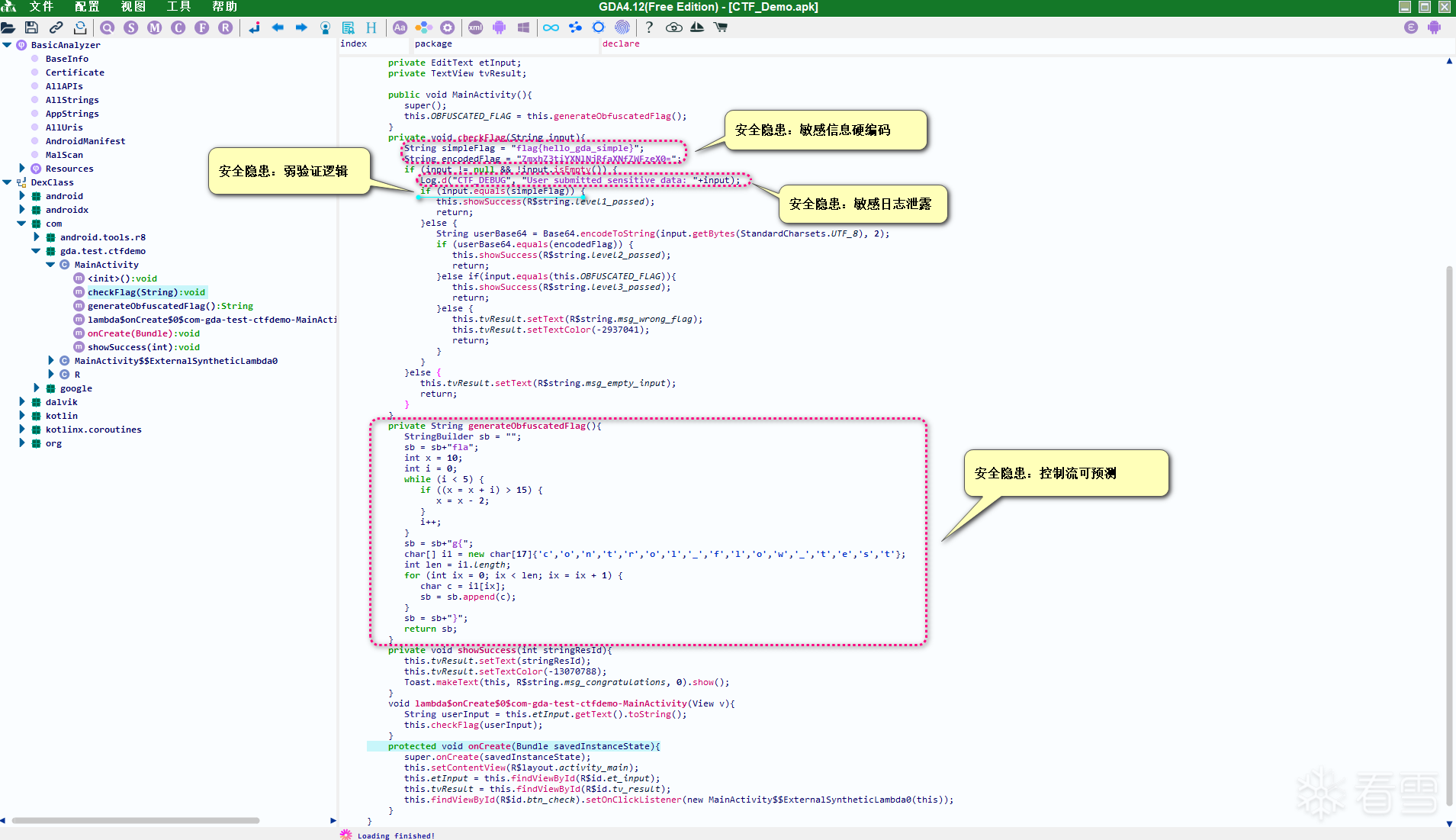
Task: Click the tree panel horizontal scrollbar
Action: pos(136,821)
